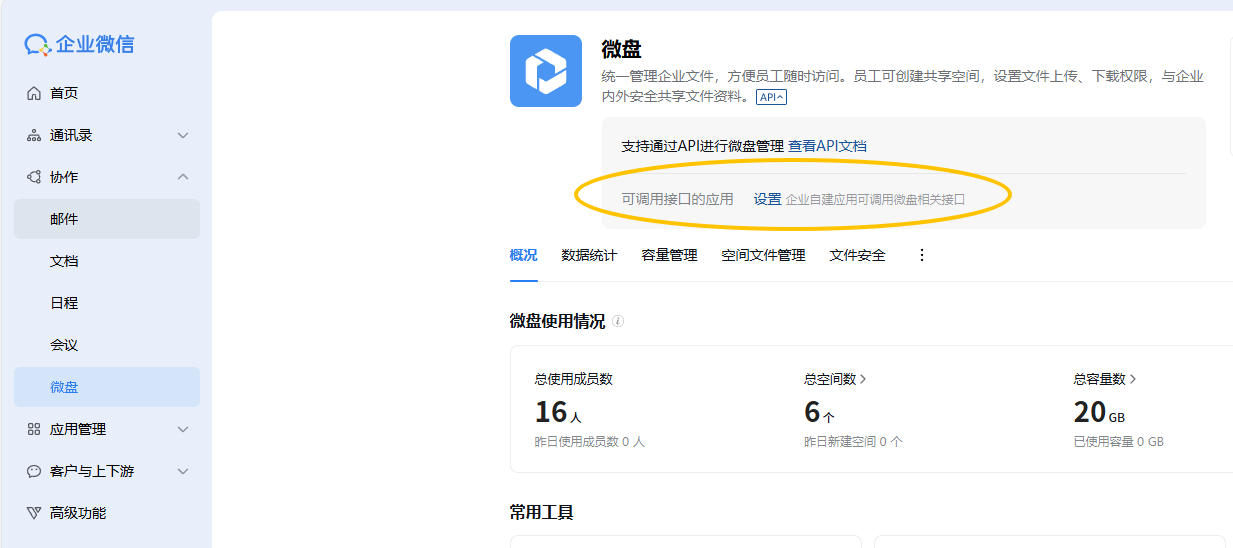
Task: Click the 客户与上下游 chat icon
Action: 34,471
